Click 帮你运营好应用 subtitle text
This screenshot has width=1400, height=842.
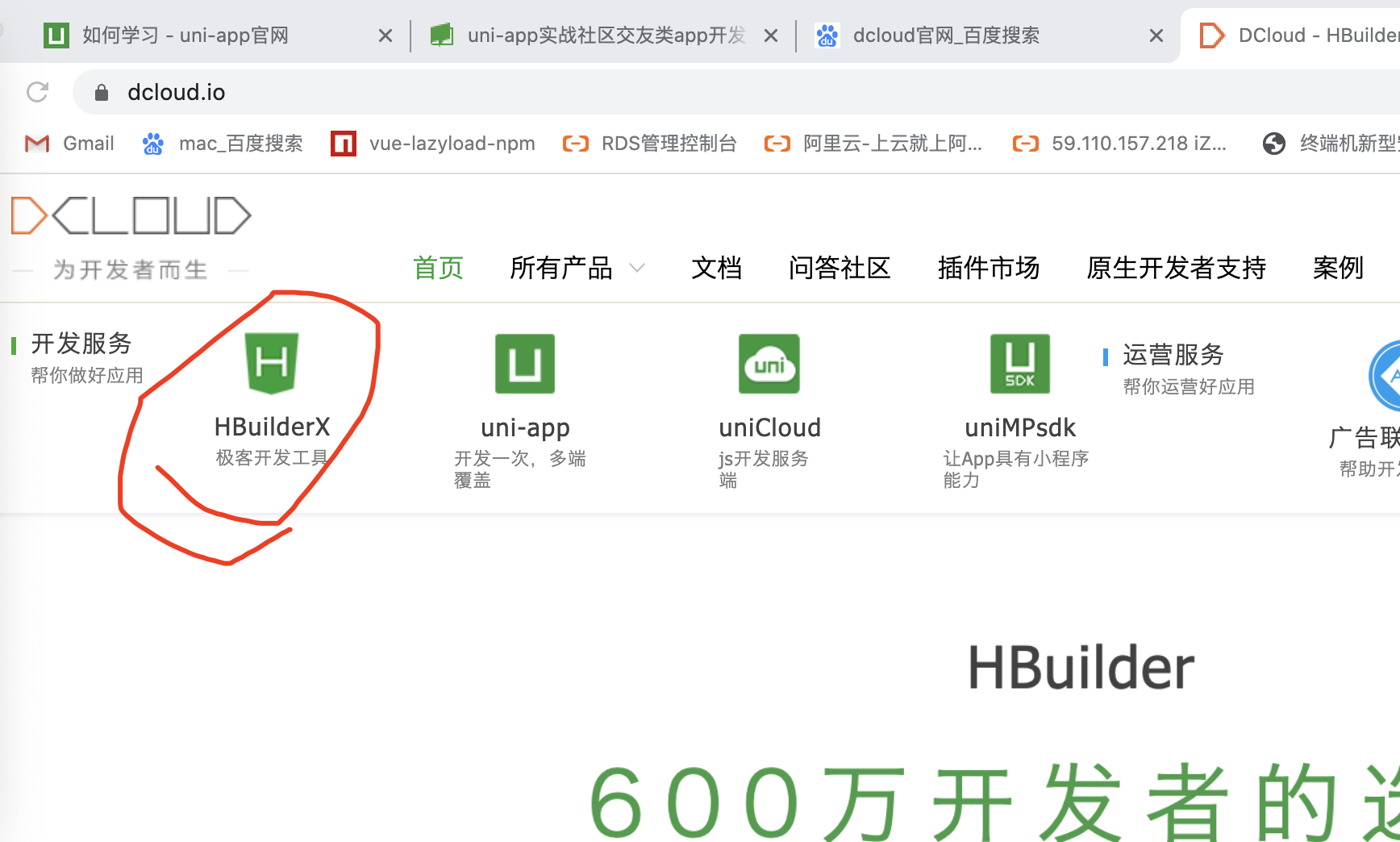1189,387
